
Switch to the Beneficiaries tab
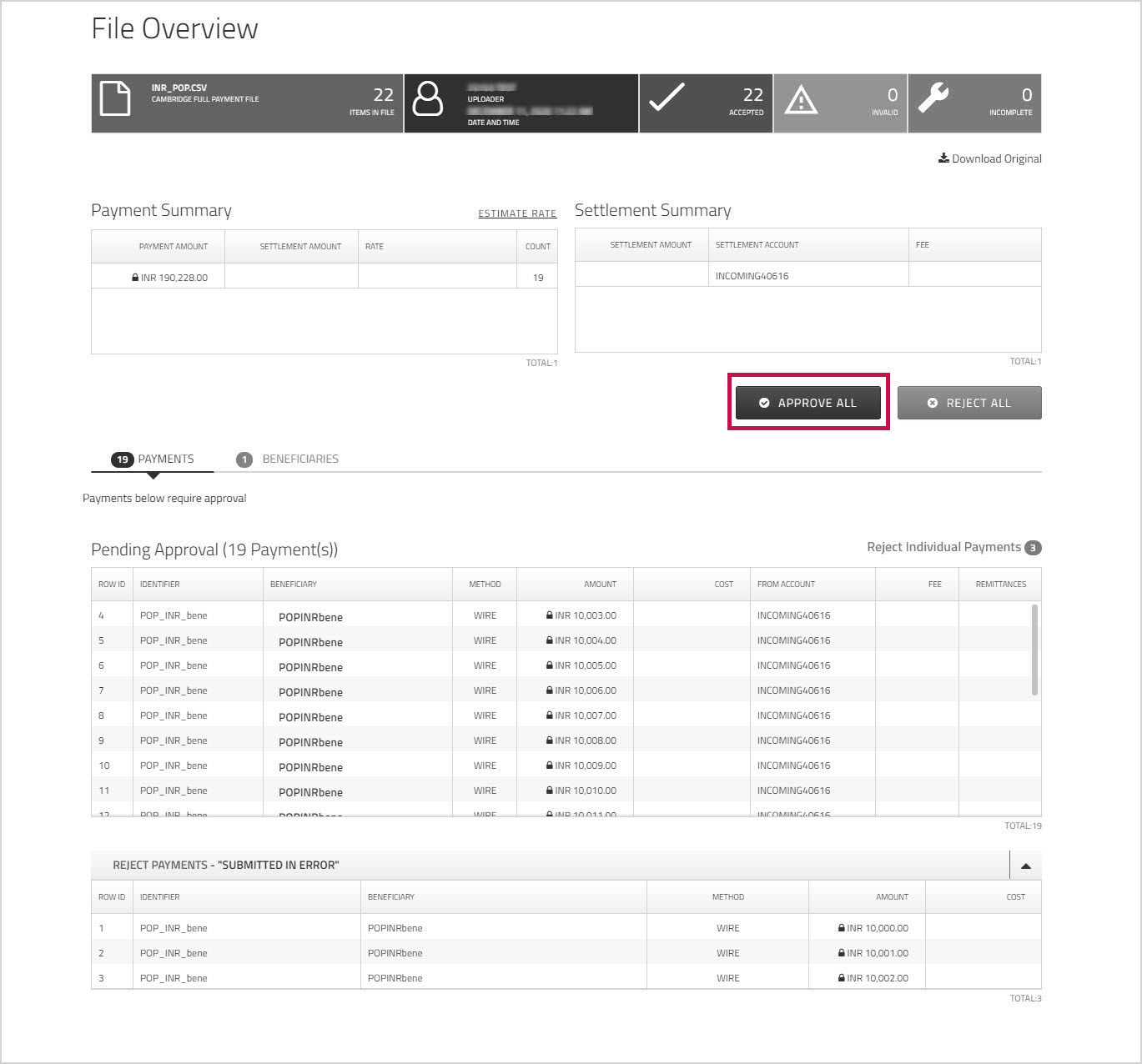coord(288,459)
